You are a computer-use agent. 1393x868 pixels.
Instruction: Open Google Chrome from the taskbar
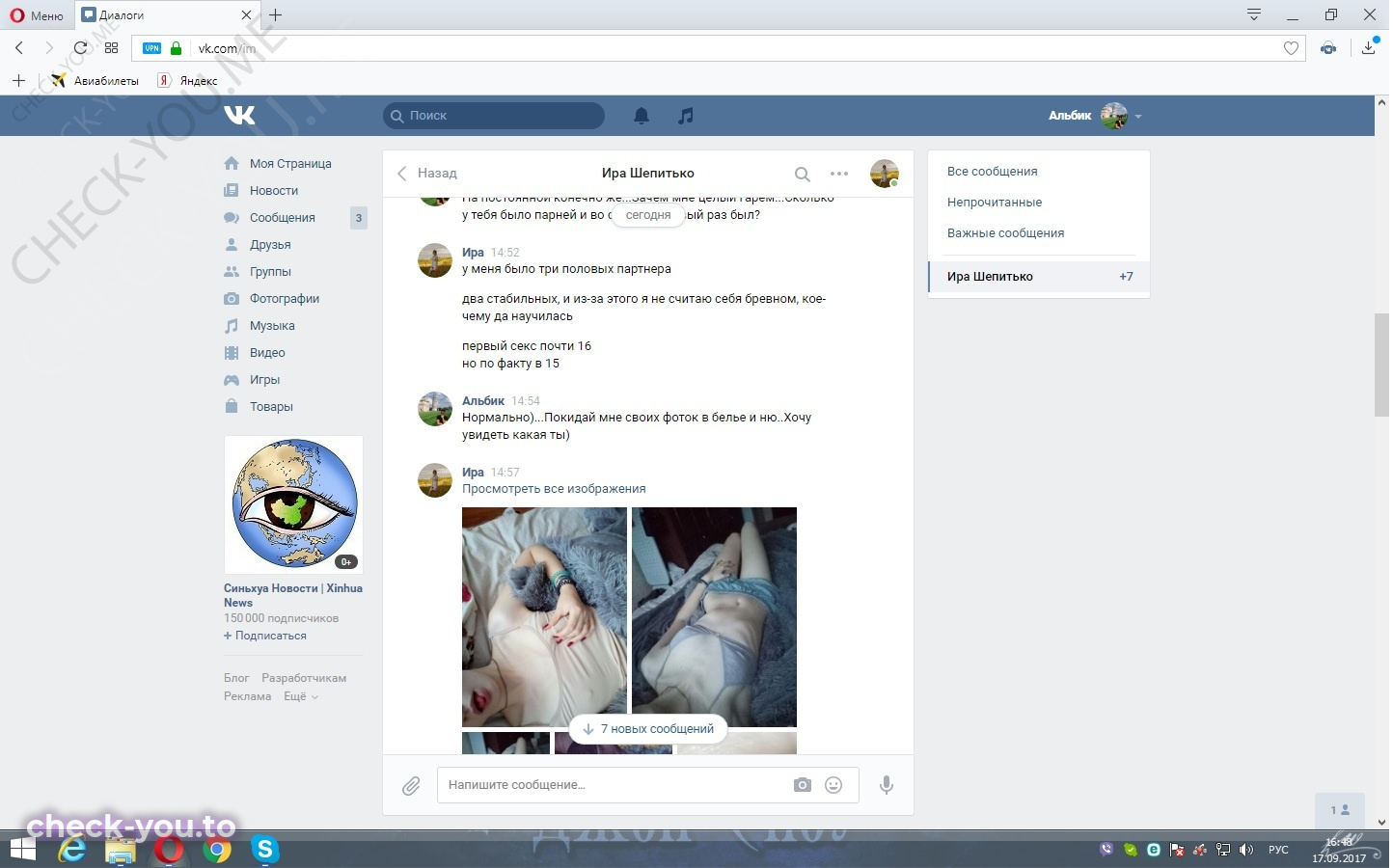pyautogui.click(x=217, y=850)
